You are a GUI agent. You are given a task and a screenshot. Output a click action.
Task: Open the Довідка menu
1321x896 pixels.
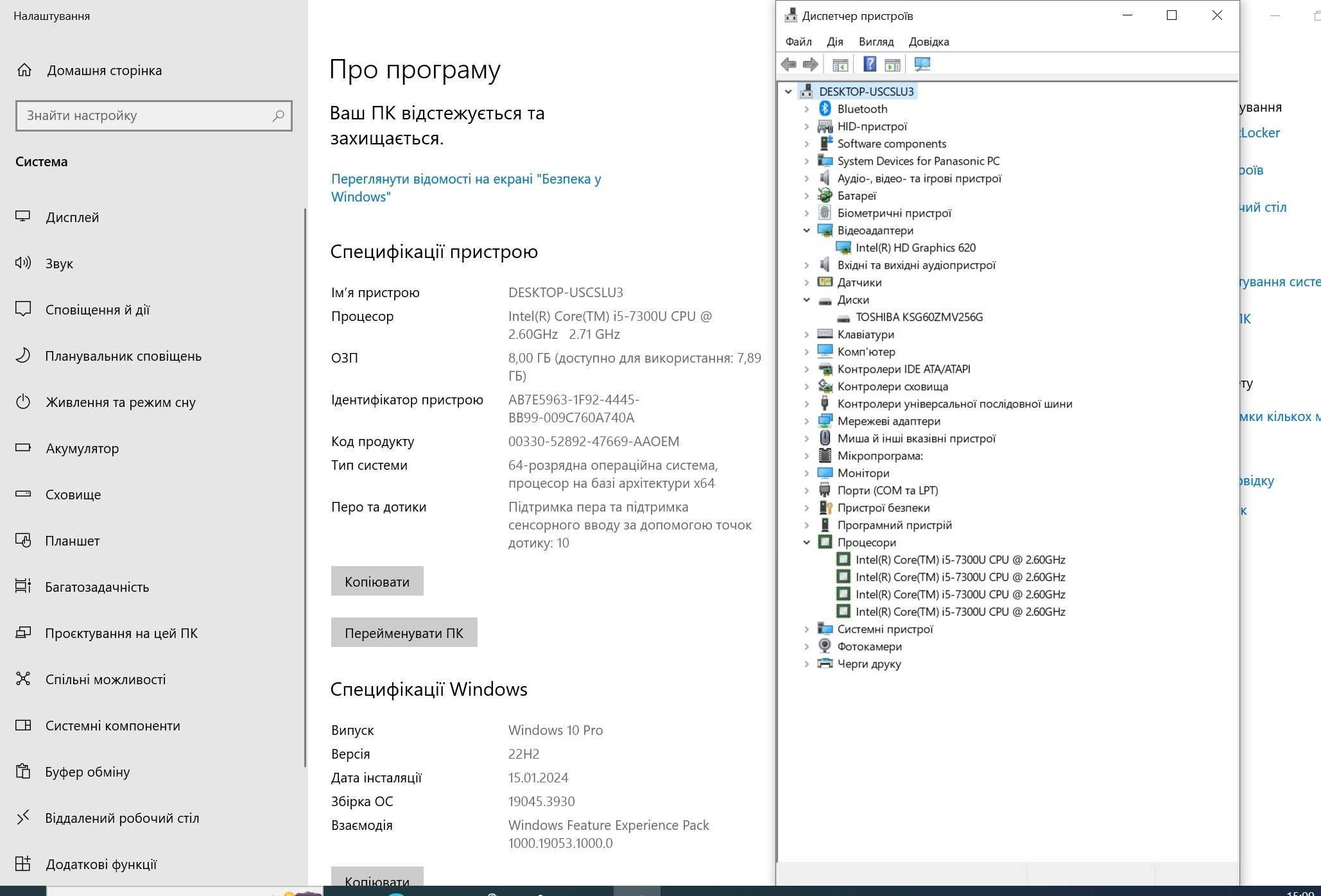pos(929,42)
